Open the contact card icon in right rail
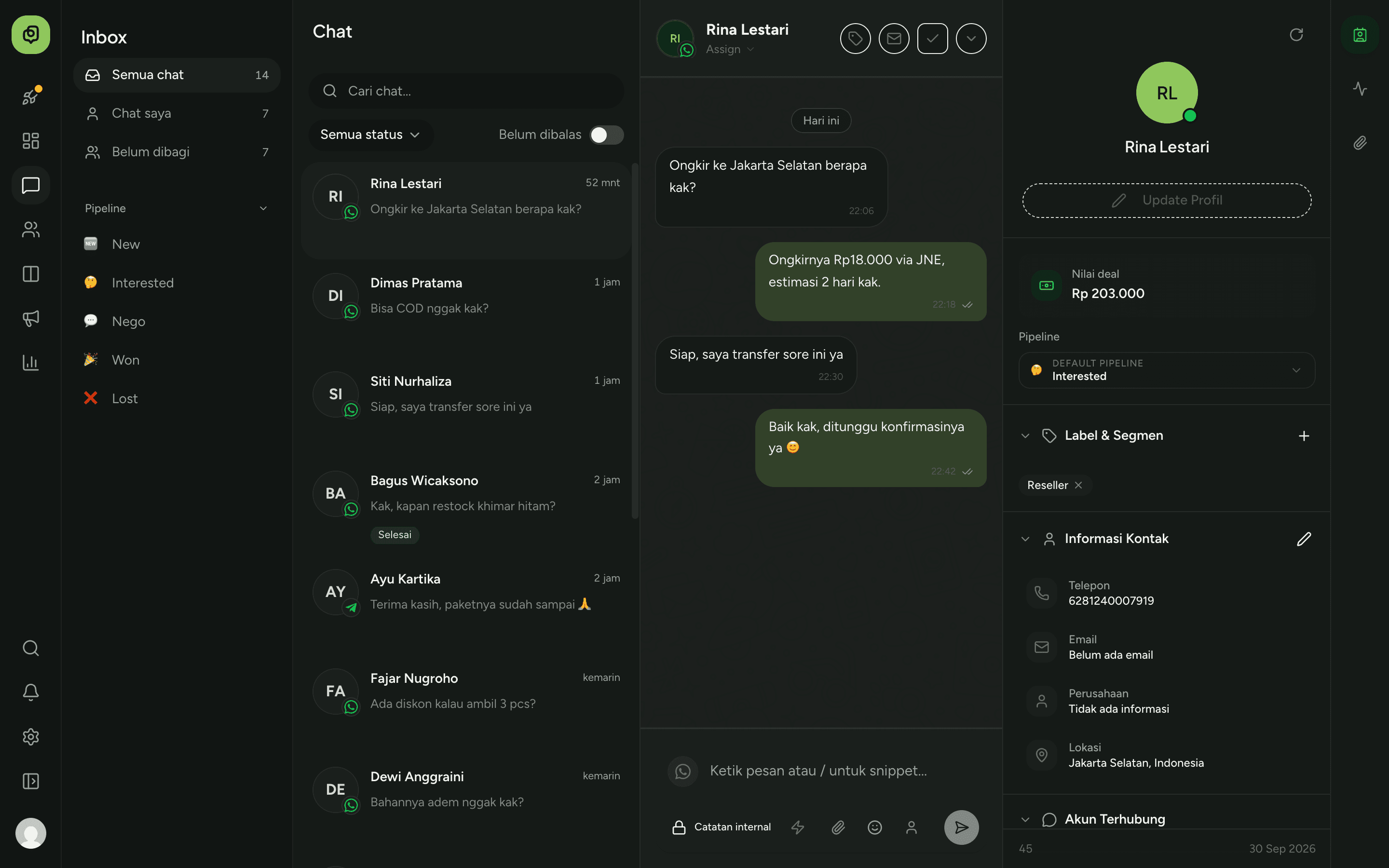1389x868 pixels. tap(1360, 35)
